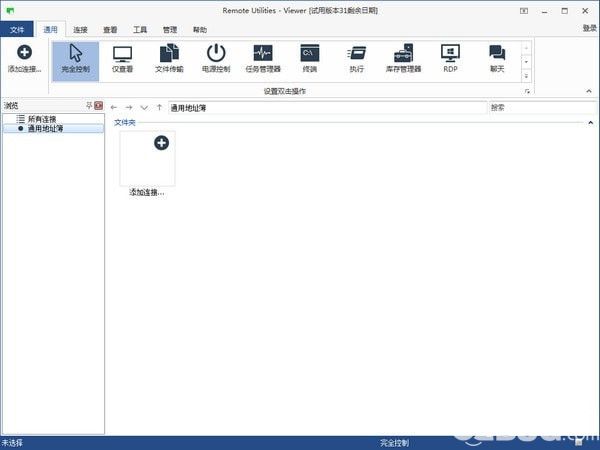
Task: Go up one level with the up arrow
Action: pyautogui.click(x=159, y=108)
